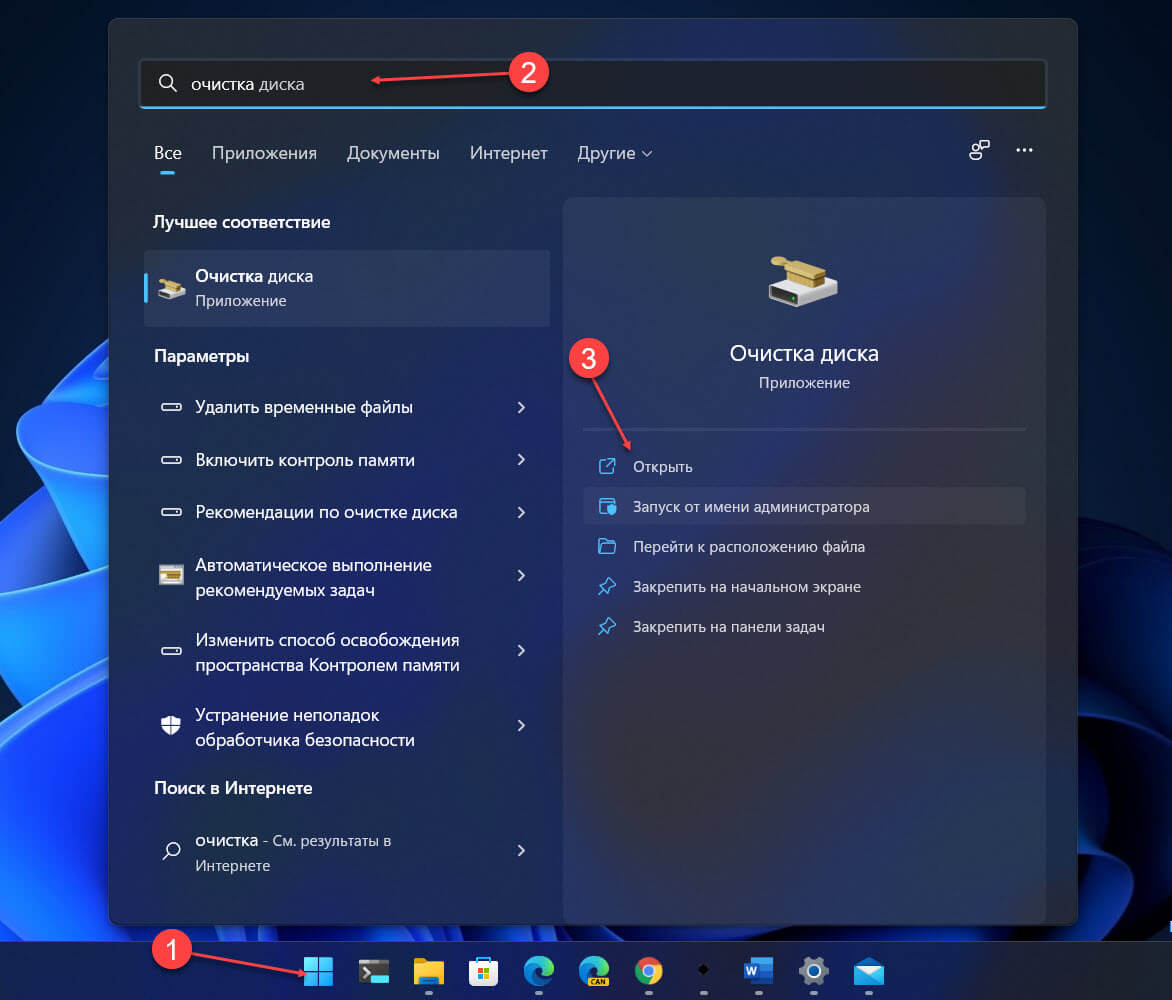The image size is (1172, 1000).
Task: Open Автоматическое выполнение рекомендуемых задач
Action: [347, 577]
